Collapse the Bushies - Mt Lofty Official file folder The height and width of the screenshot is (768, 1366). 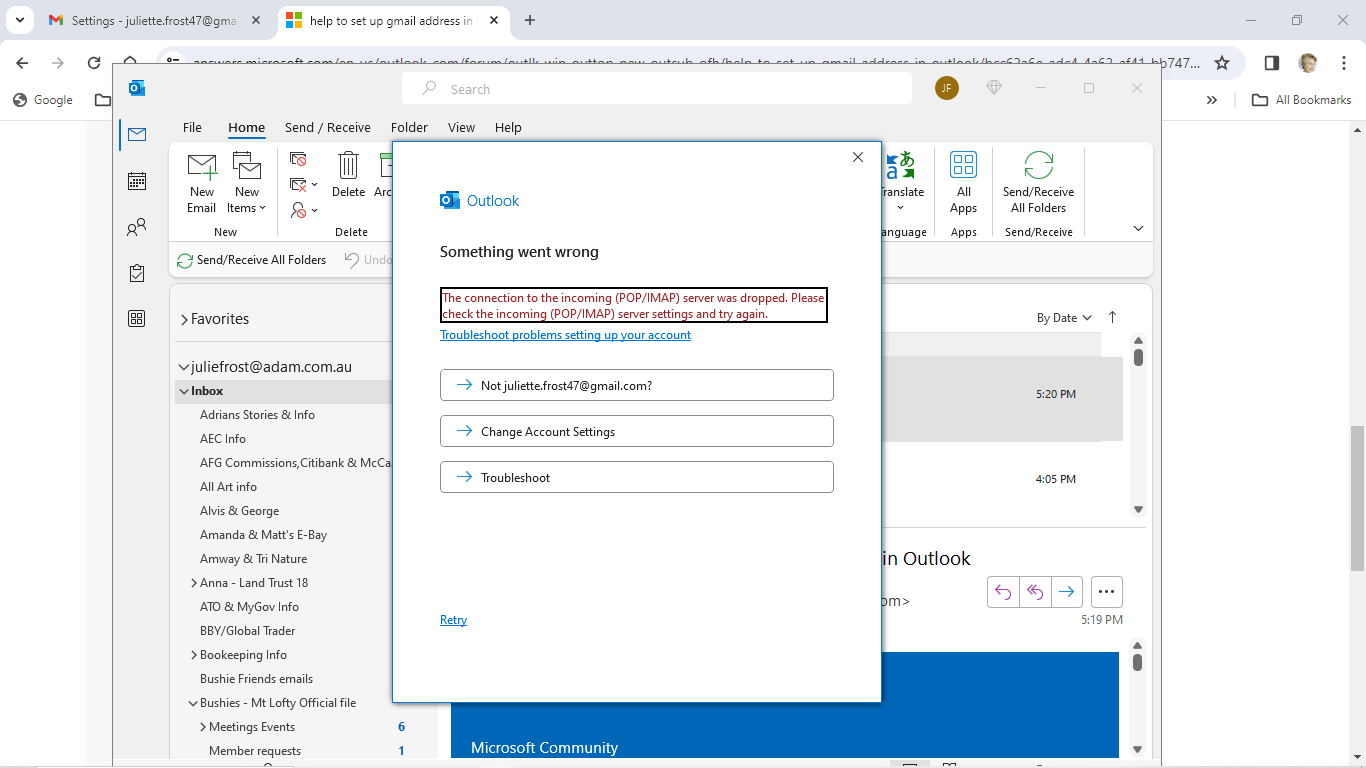pyautogui.click(x=193, y=702)
